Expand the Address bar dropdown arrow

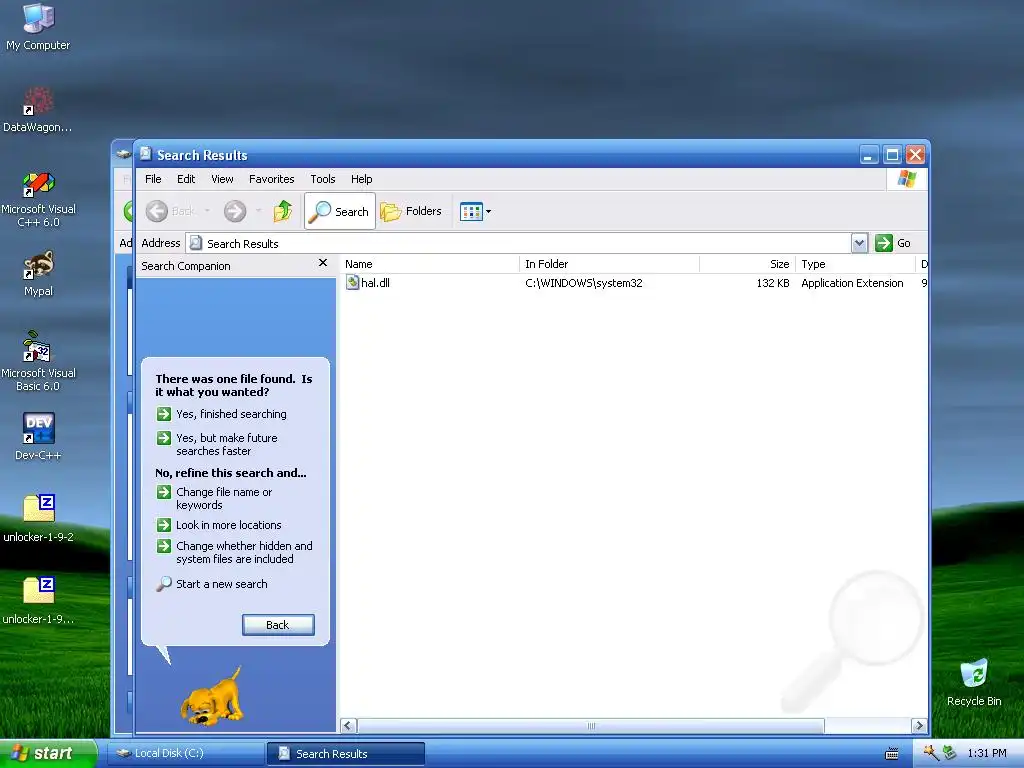click(859, 243)
